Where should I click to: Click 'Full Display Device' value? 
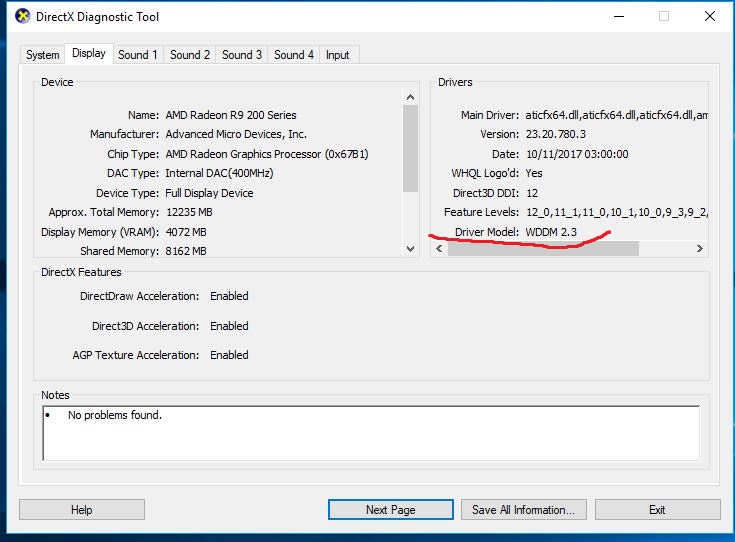[x=209, y=193]
